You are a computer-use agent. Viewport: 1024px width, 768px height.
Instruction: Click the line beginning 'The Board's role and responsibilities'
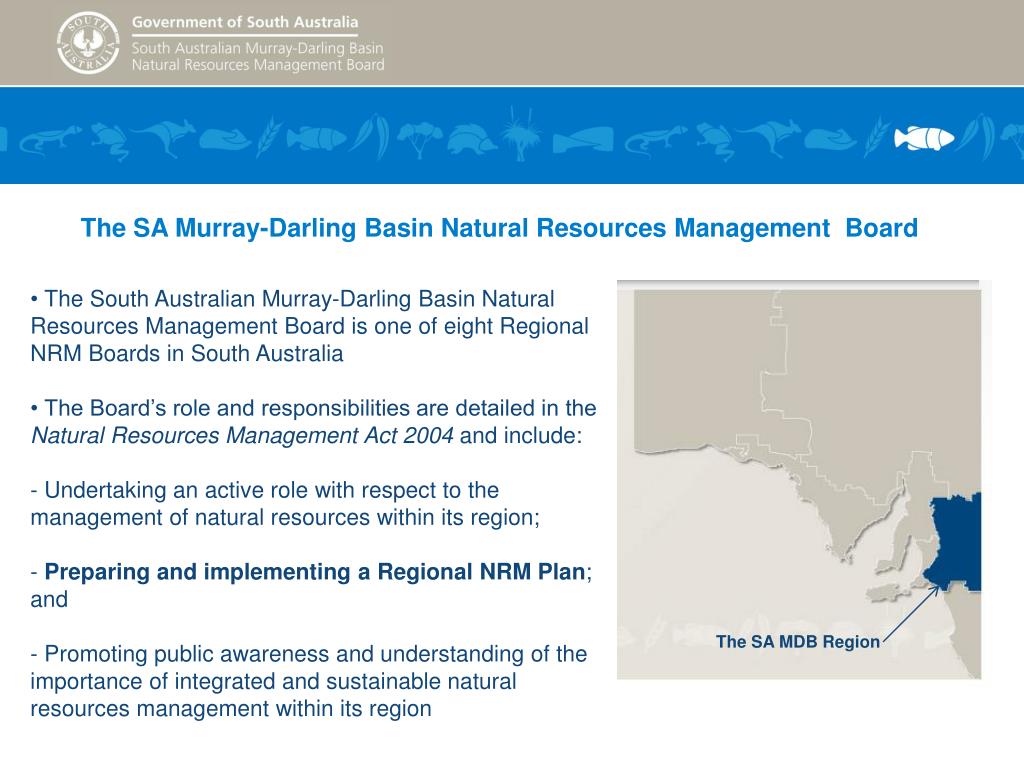point(313,408)
